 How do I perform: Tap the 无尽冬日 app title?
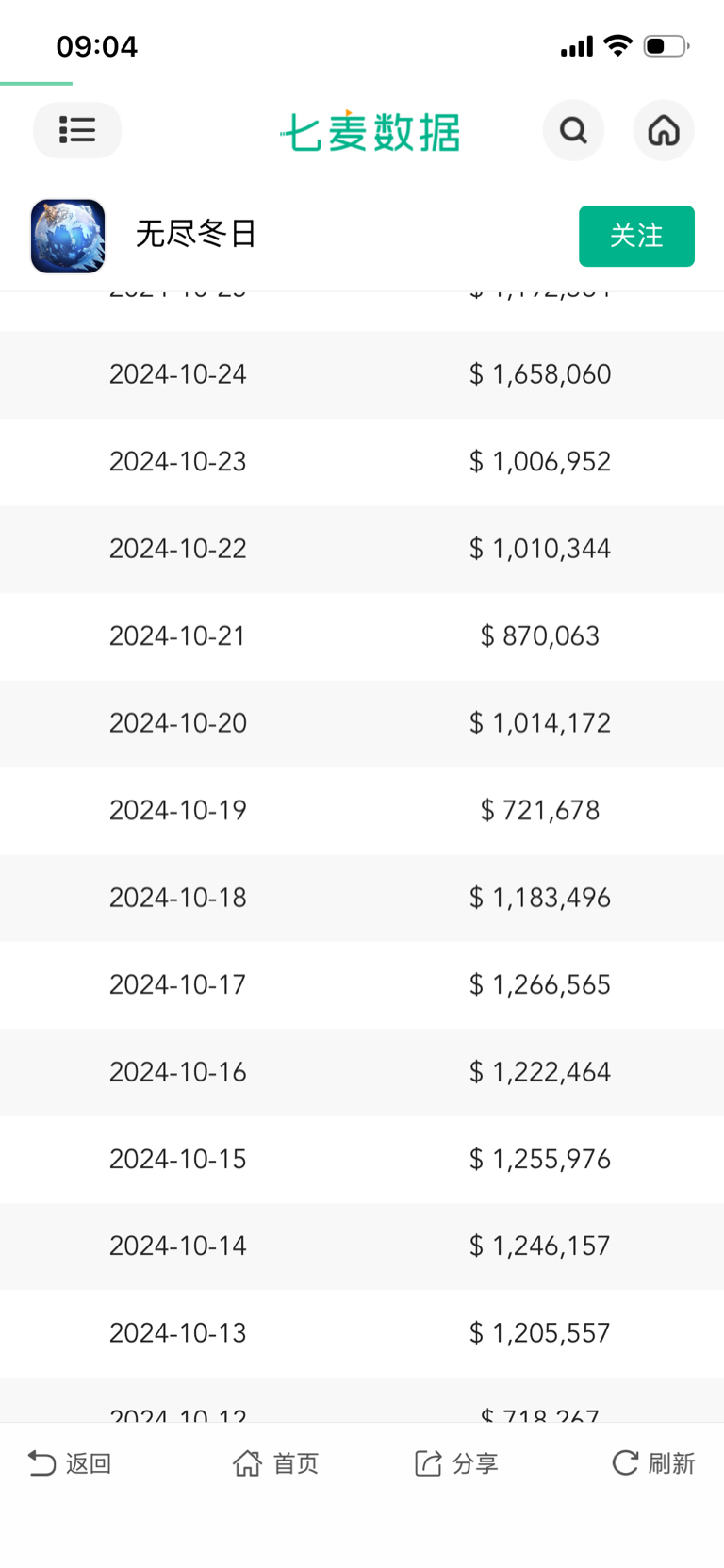coord(196,234)
